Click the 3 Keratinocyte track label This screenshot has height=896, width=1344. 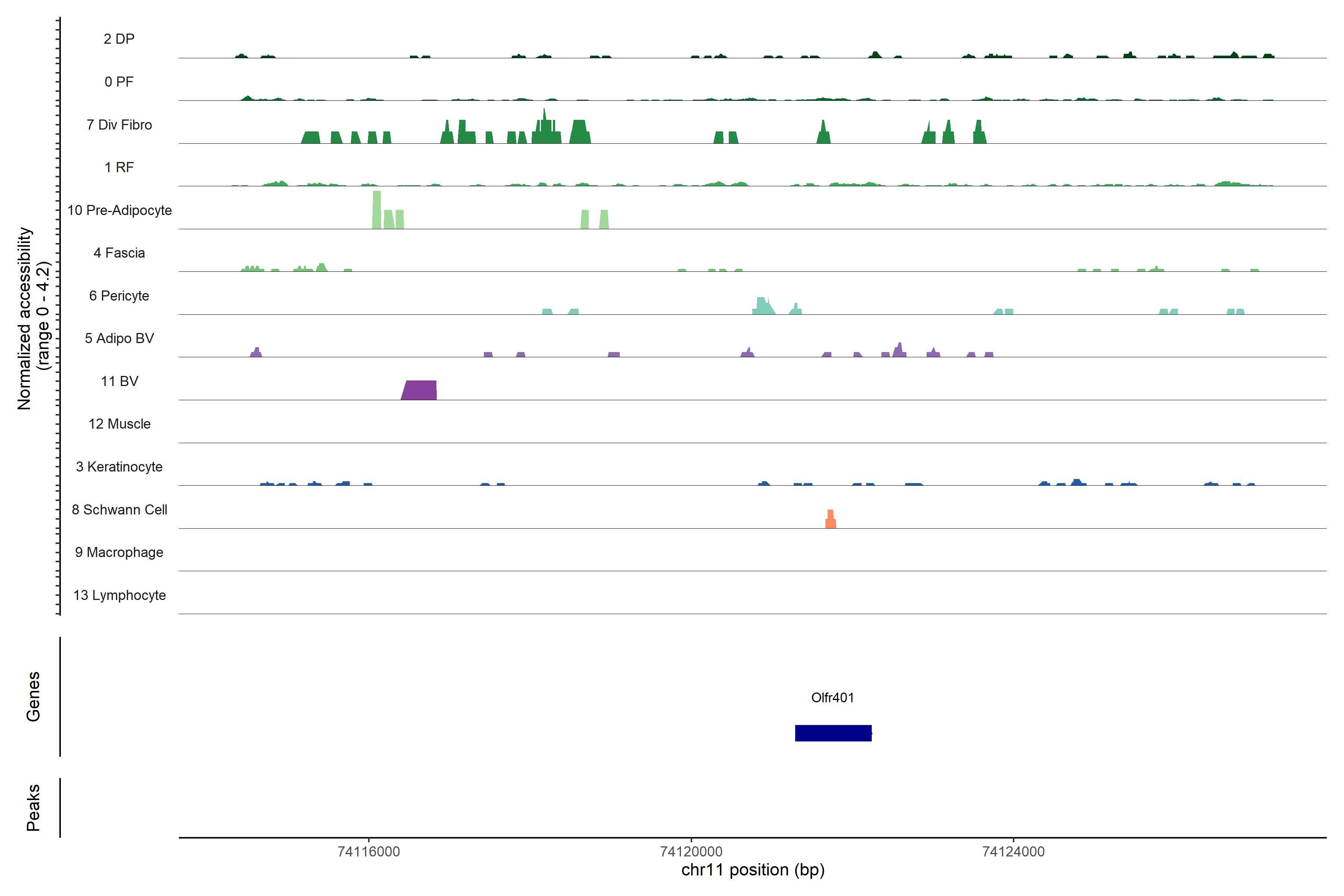[x=119, y=467]
